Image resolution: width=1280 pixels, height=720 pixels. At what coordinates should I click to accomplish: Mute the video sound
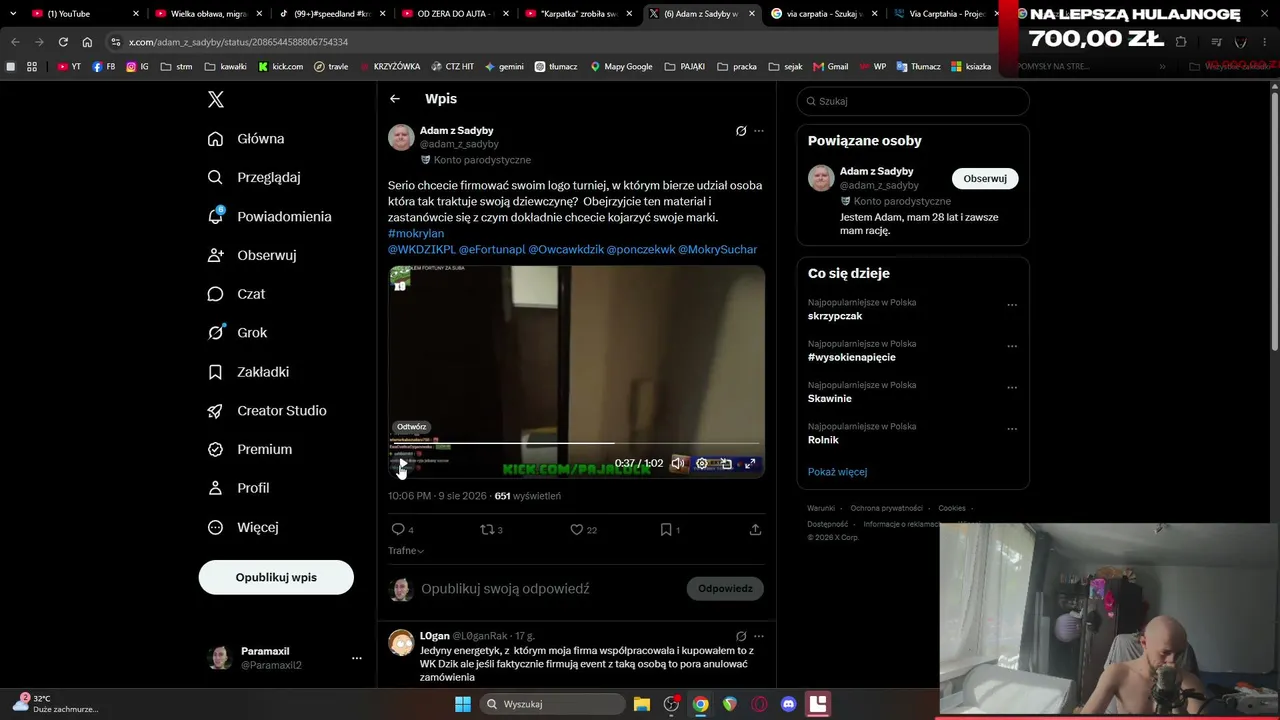(x=678, y=463)
